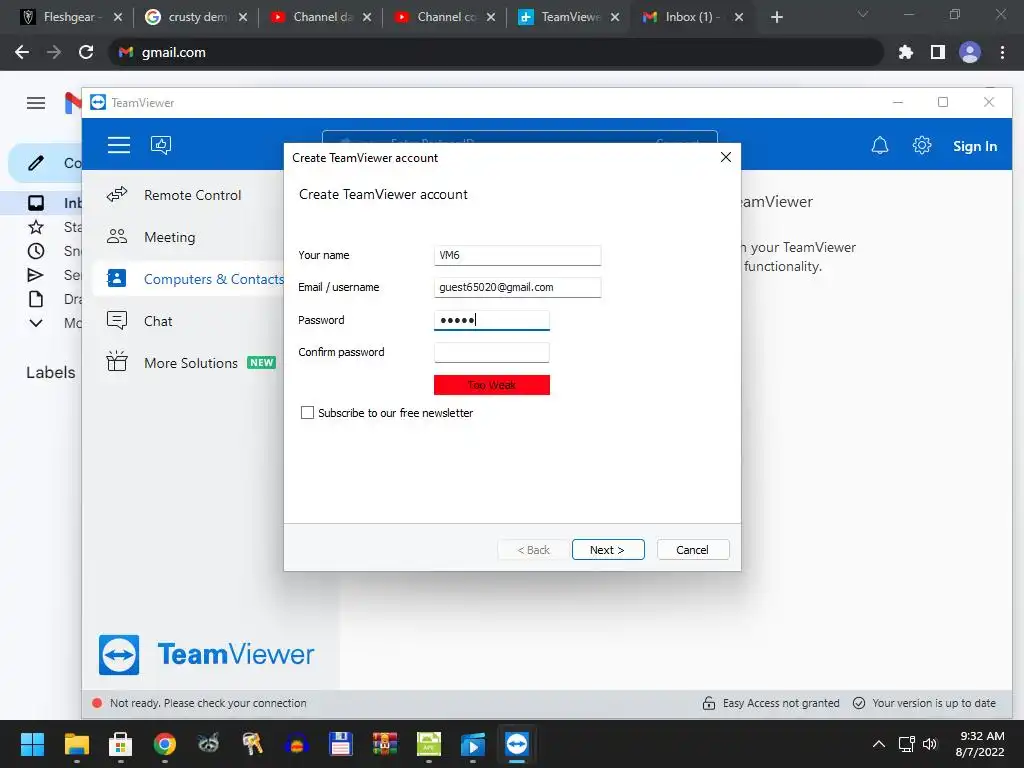Open Gmail Drafts page icon
The height and width of the screenshot is (768, 1024).
[x=36, y=299]
